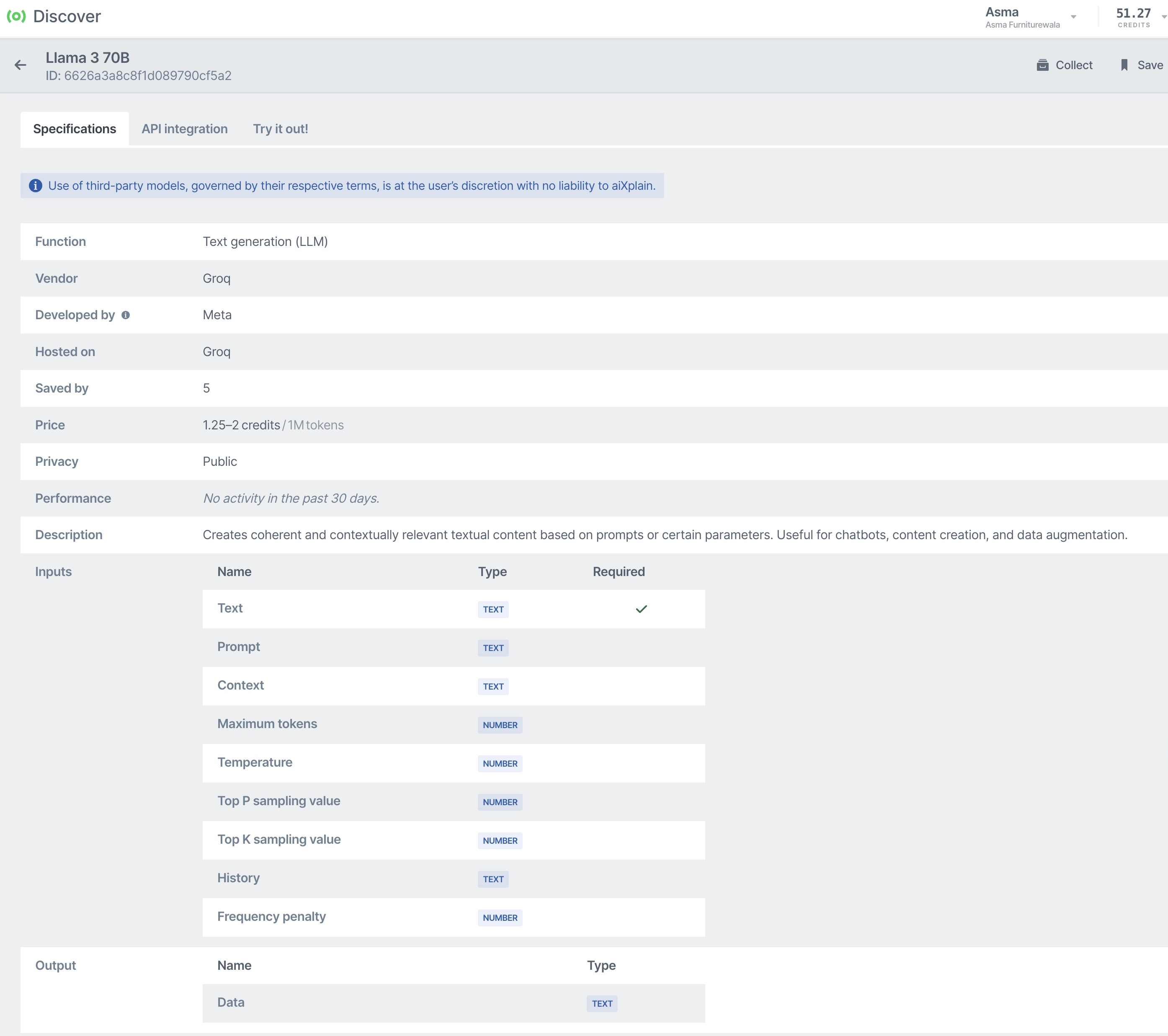The image size is (1168, 1036).
Task: Click the briefcase icon next to Collect
Action: click(x=1043, y=65)
